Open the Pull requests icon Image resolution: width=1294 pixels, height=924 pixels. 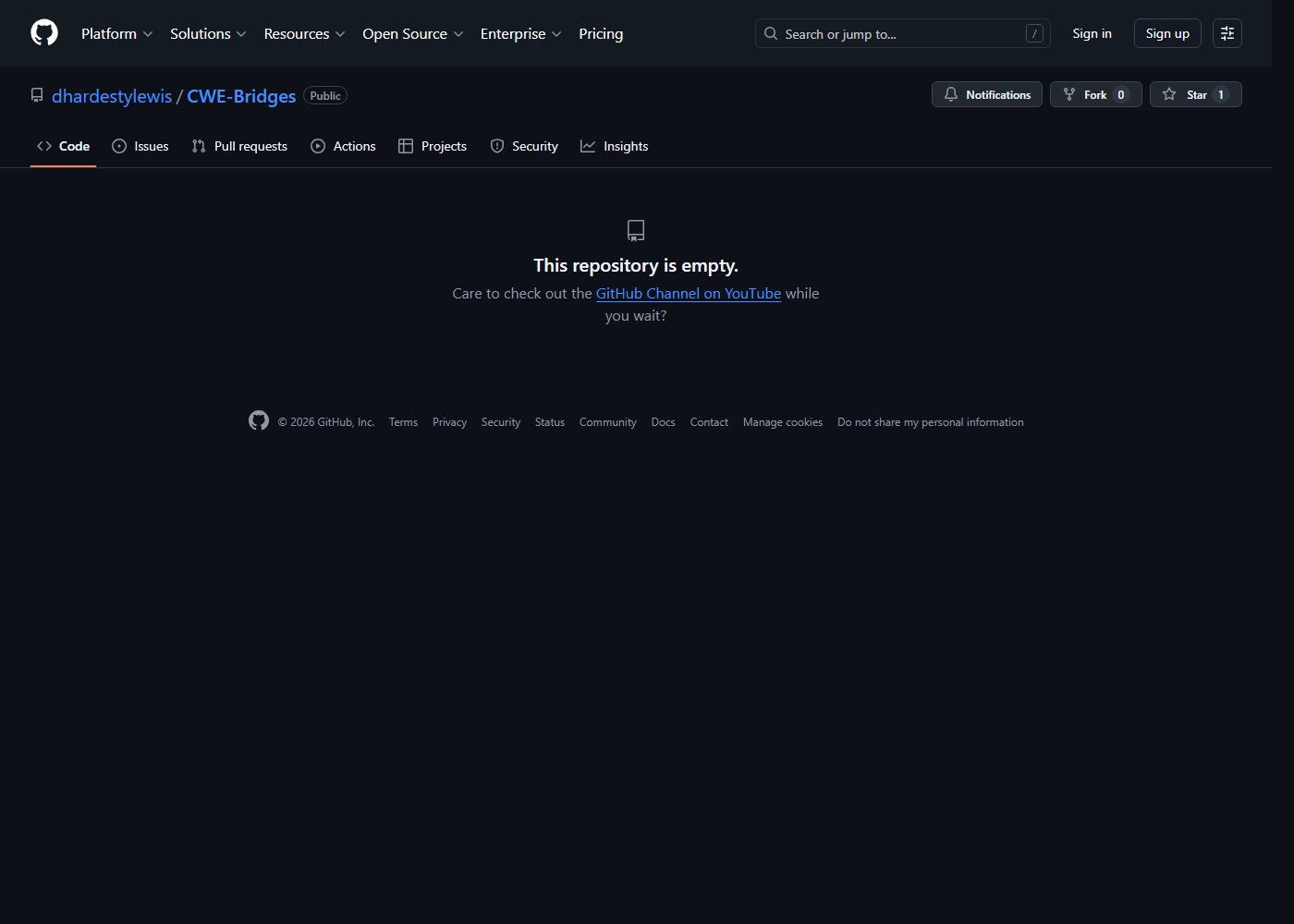198,145
